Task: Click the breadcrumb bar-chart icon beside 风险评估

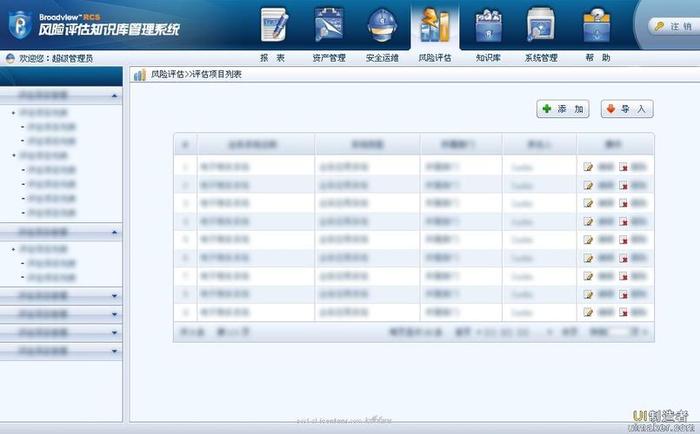Action: pos(140,75)
